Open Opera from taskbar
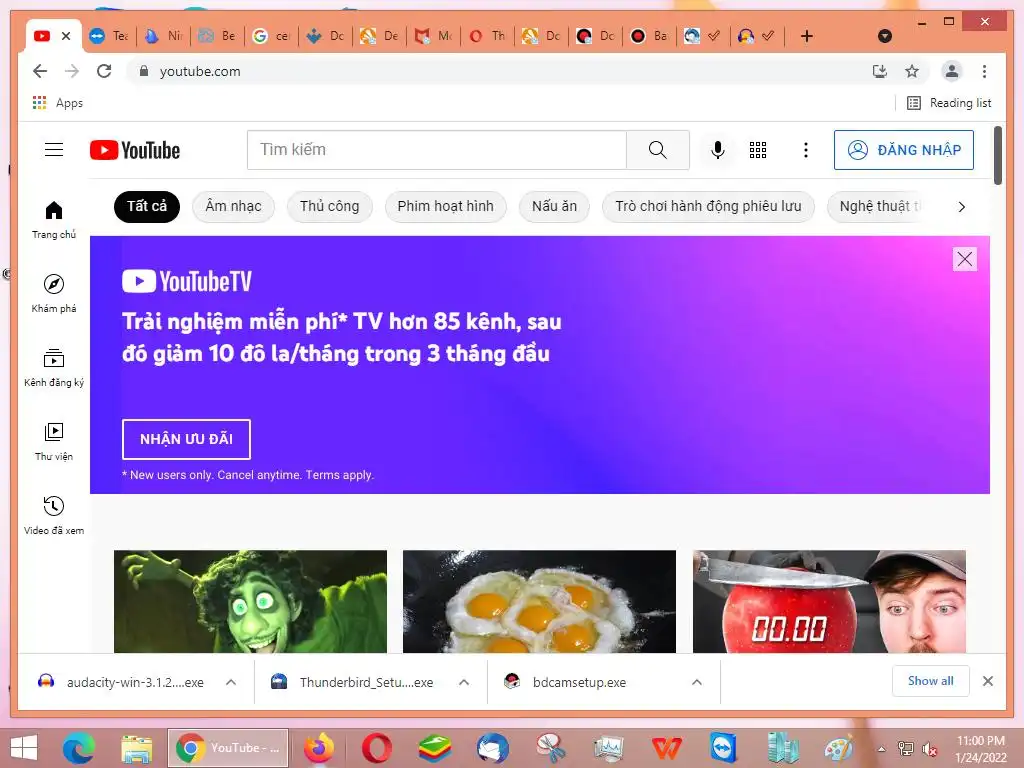This screenshot has width=1024, height=768. [x=377, y=748]
